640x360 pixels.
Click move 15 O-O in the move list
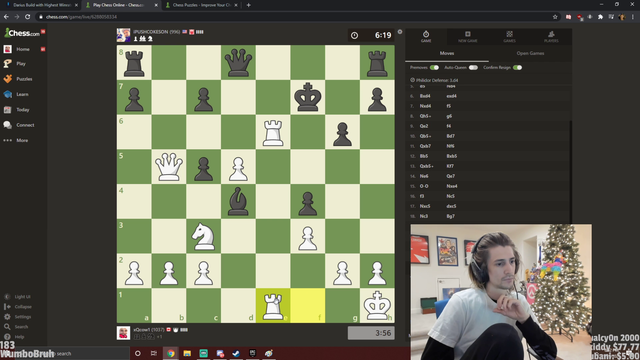424,186
